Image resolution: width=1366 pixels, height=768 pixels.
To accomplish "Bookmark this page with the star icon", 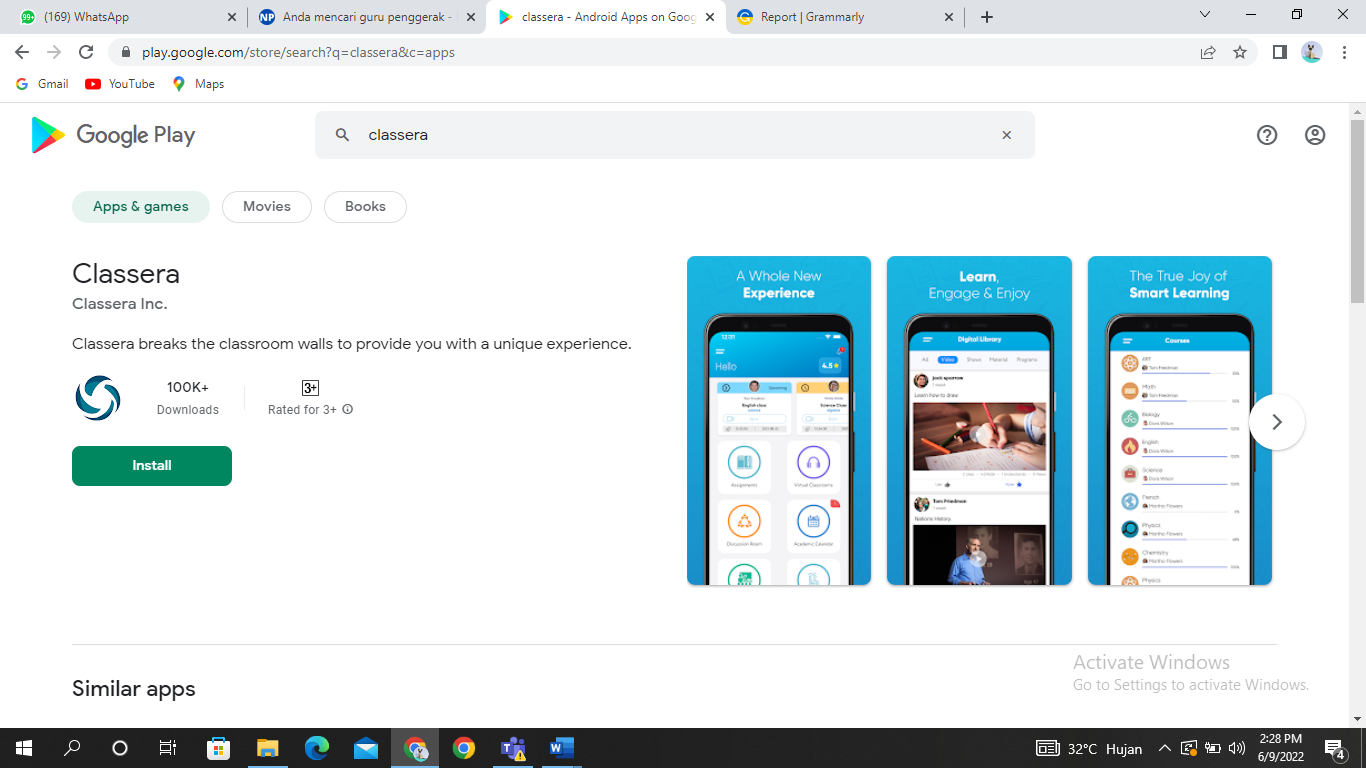I will pyautogui.click(x=1240, y=52).
